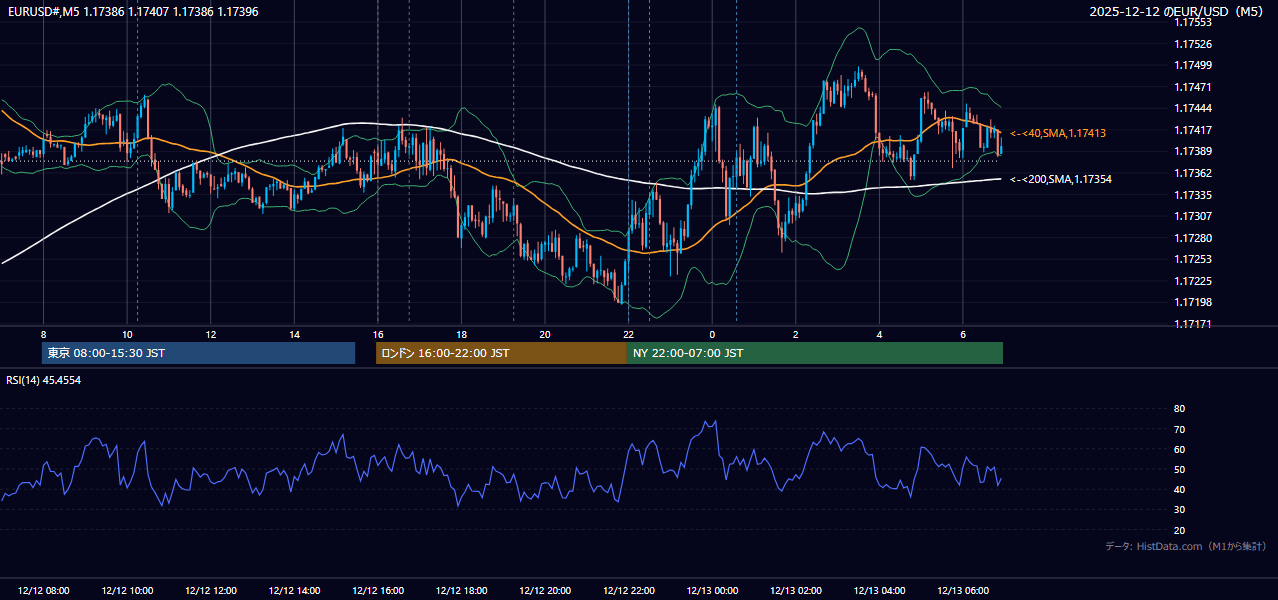Click RSI level 60 on axis
The height and width of the screenshot is (600, 1278).
point(1179,449)
